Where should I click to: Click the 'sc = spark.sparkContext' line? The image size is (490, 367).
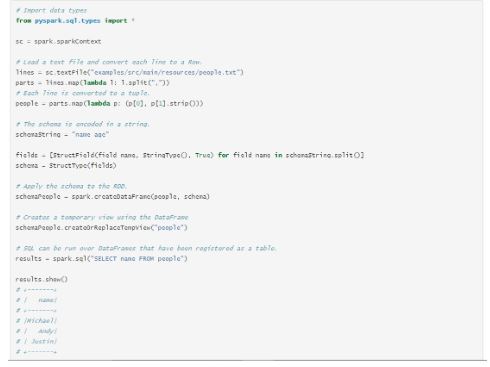[x=58, y=42]
